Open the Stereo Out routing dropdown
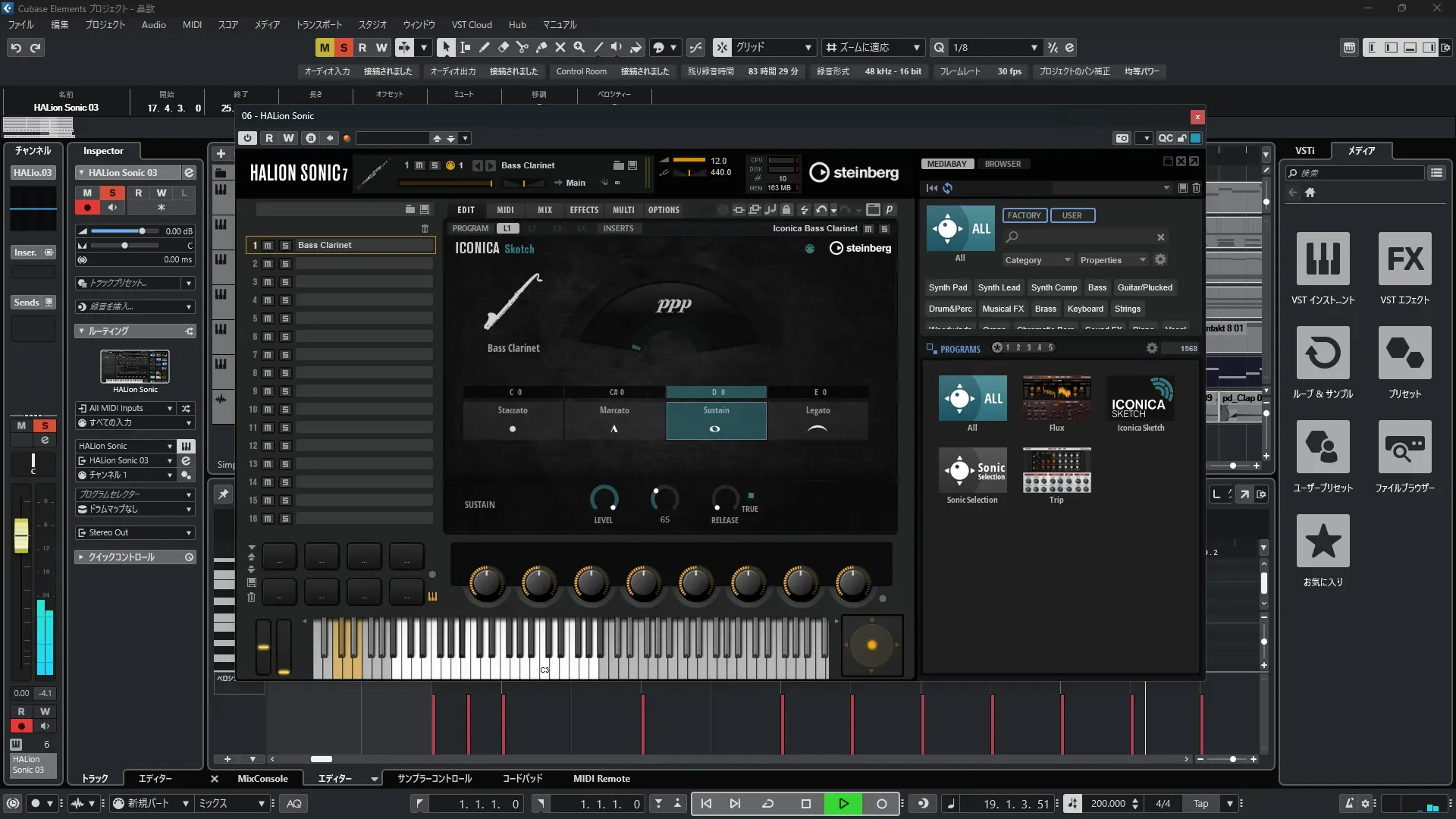This screenshot has height=819, width=1456. coord(135,532)
